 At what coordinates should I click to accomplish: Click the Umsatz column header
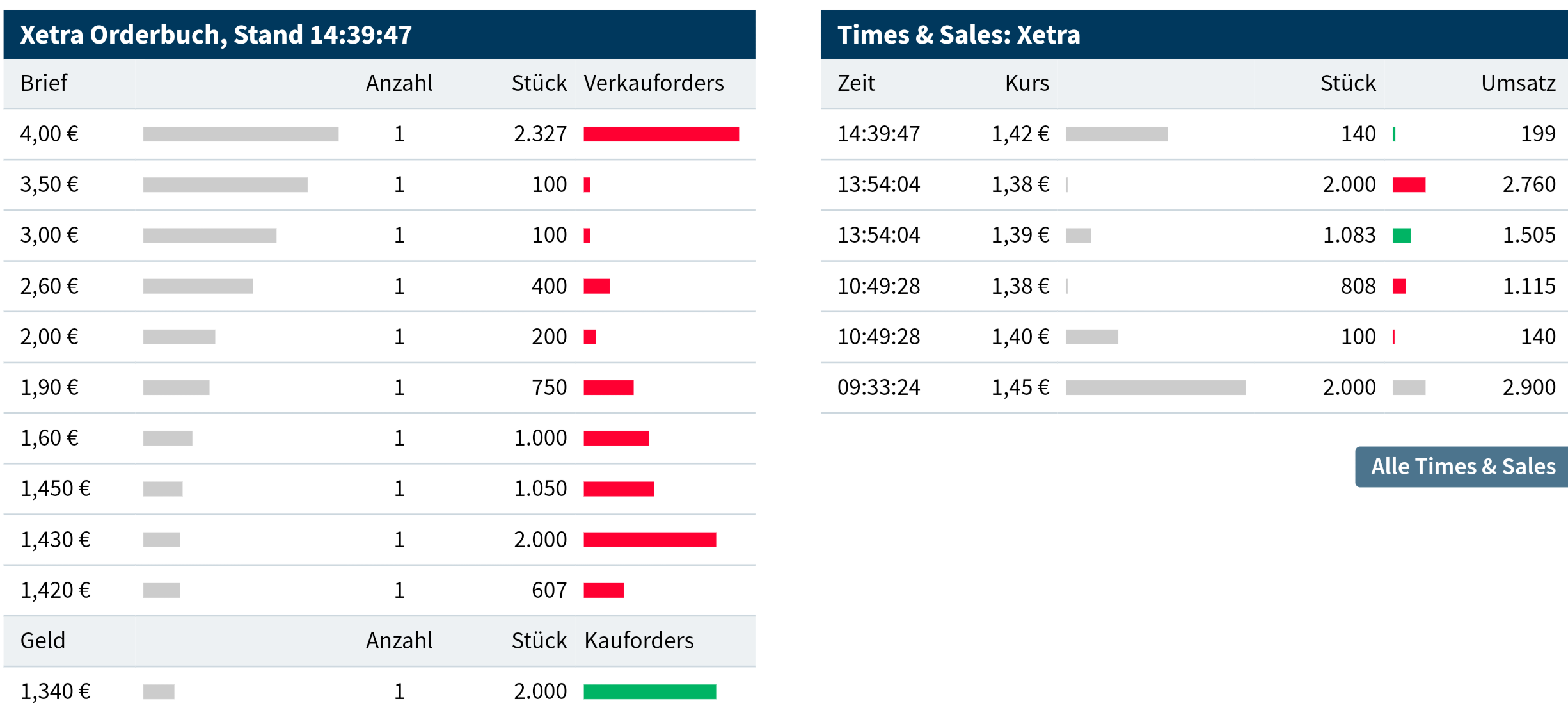coord(1517,83)
